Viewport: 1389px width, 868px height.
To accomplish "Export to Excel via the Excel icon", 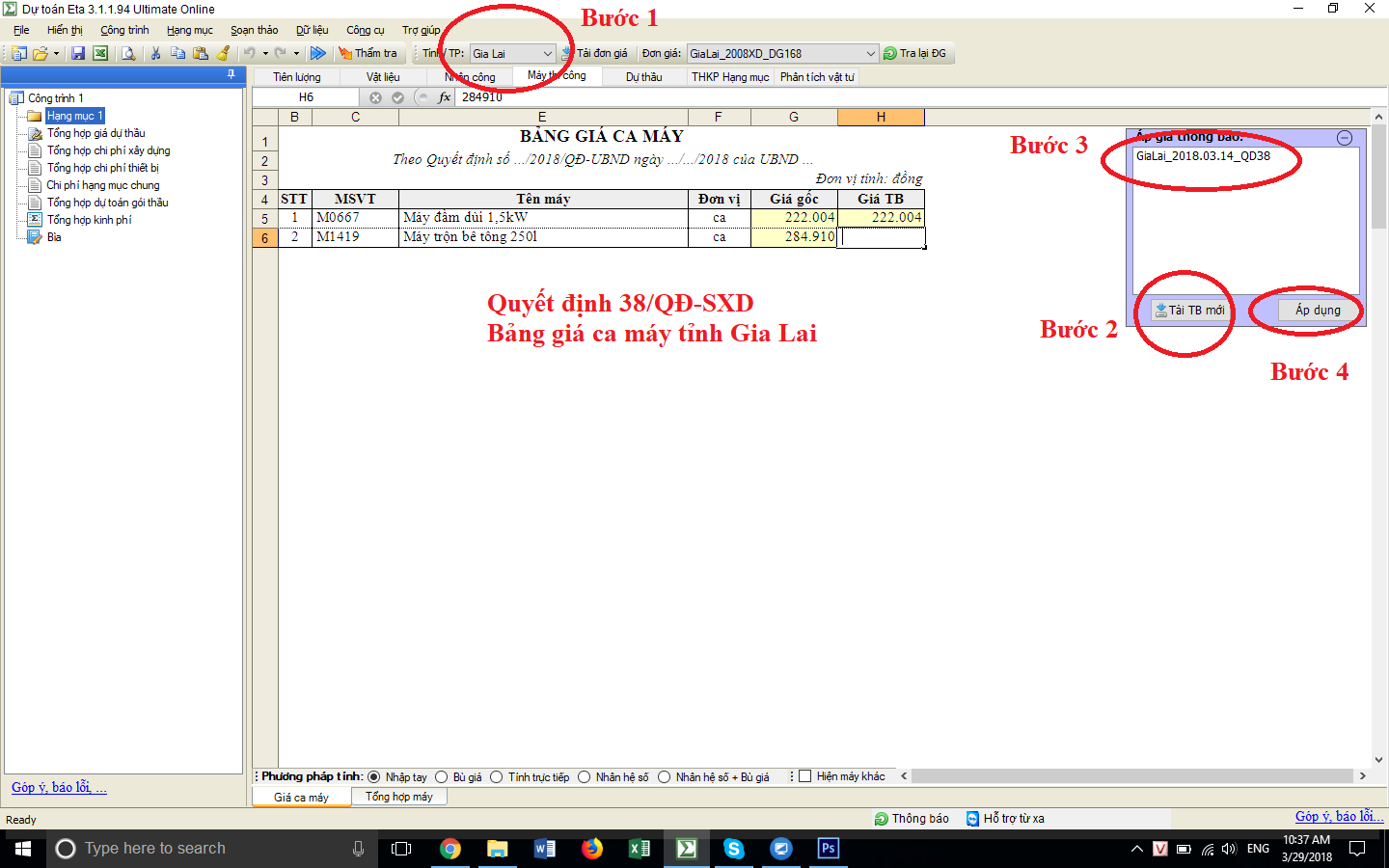I will [x=100, y=53].
